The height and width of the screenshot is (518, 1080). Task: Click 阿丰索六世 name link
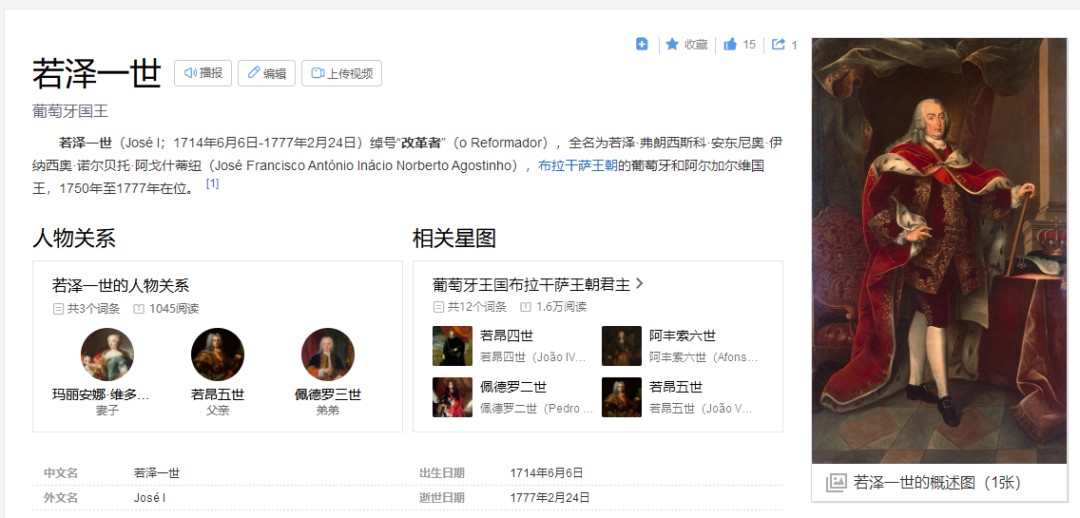click(x=682, y=336)
